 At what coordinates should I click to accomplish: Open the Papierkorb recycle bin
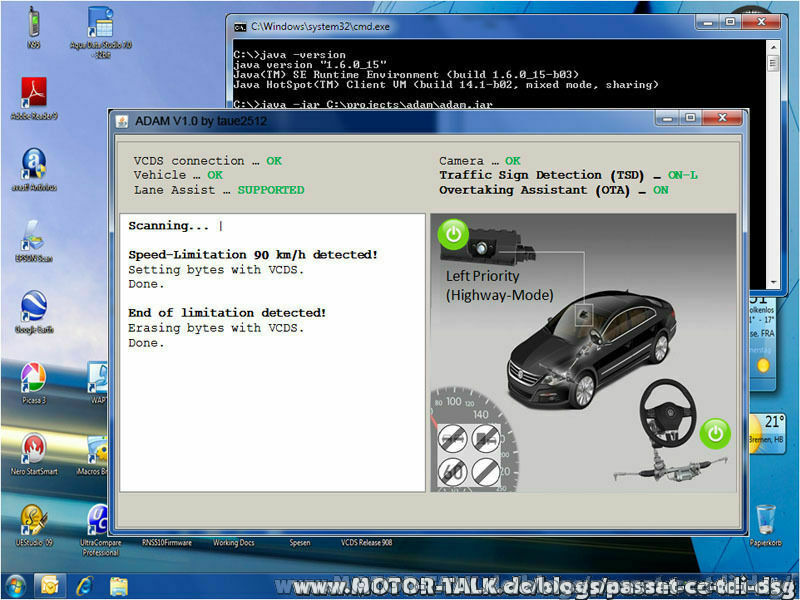(765, 526)
